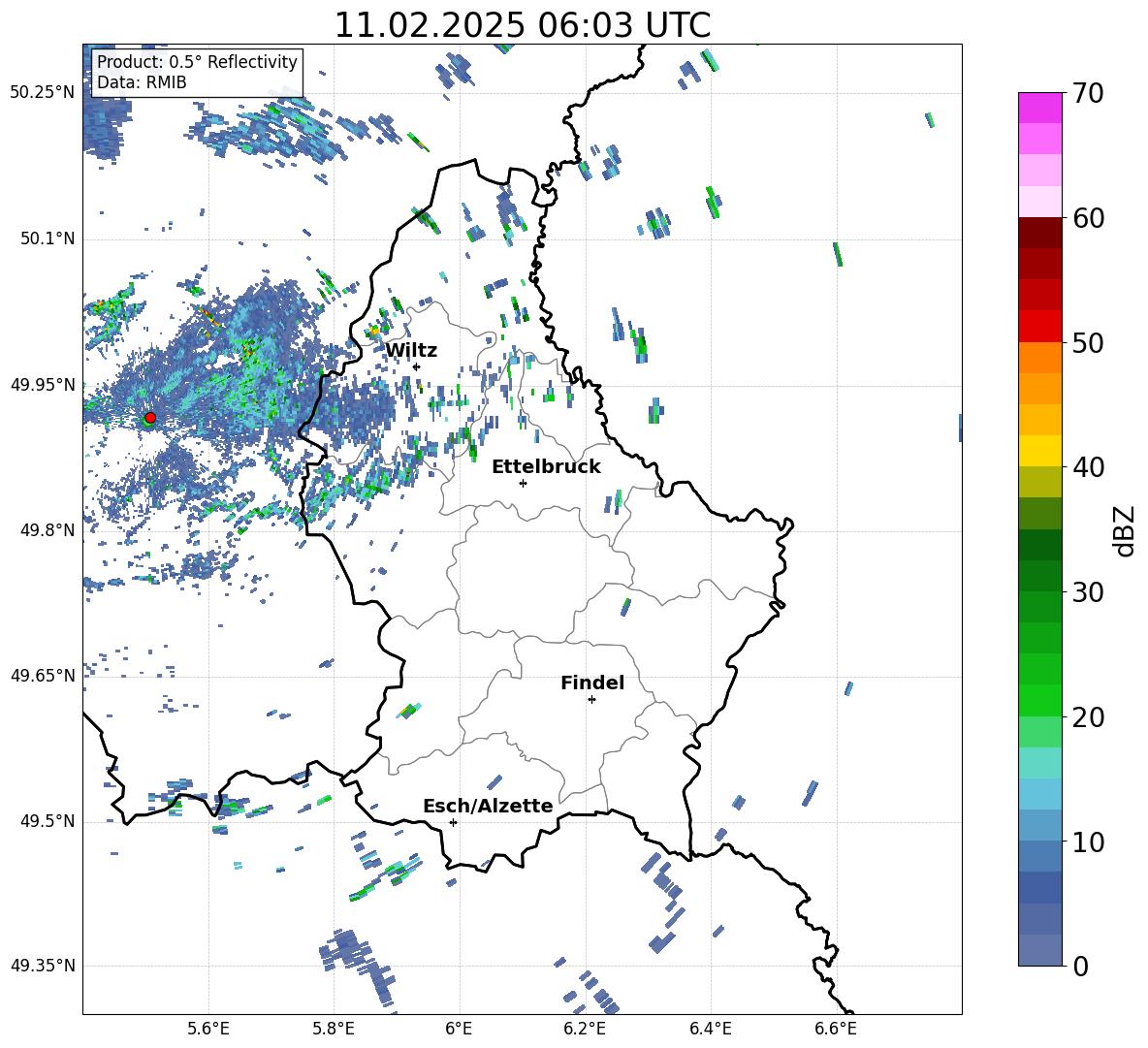
Task: Click the Findel station cross marker
Action: click(591, 700)
